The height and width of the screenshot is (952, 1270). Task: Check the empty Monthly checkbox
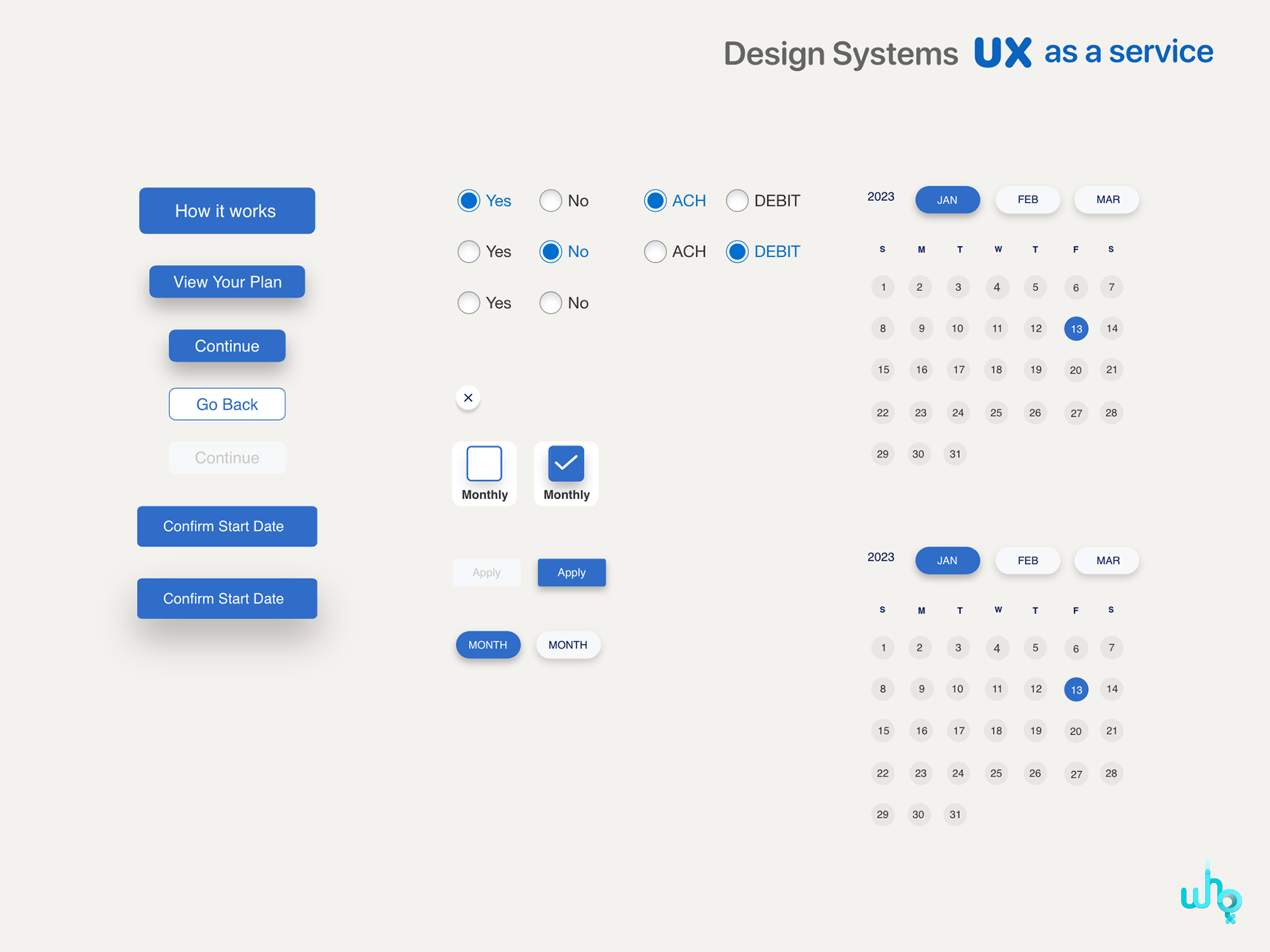point(484,463)
